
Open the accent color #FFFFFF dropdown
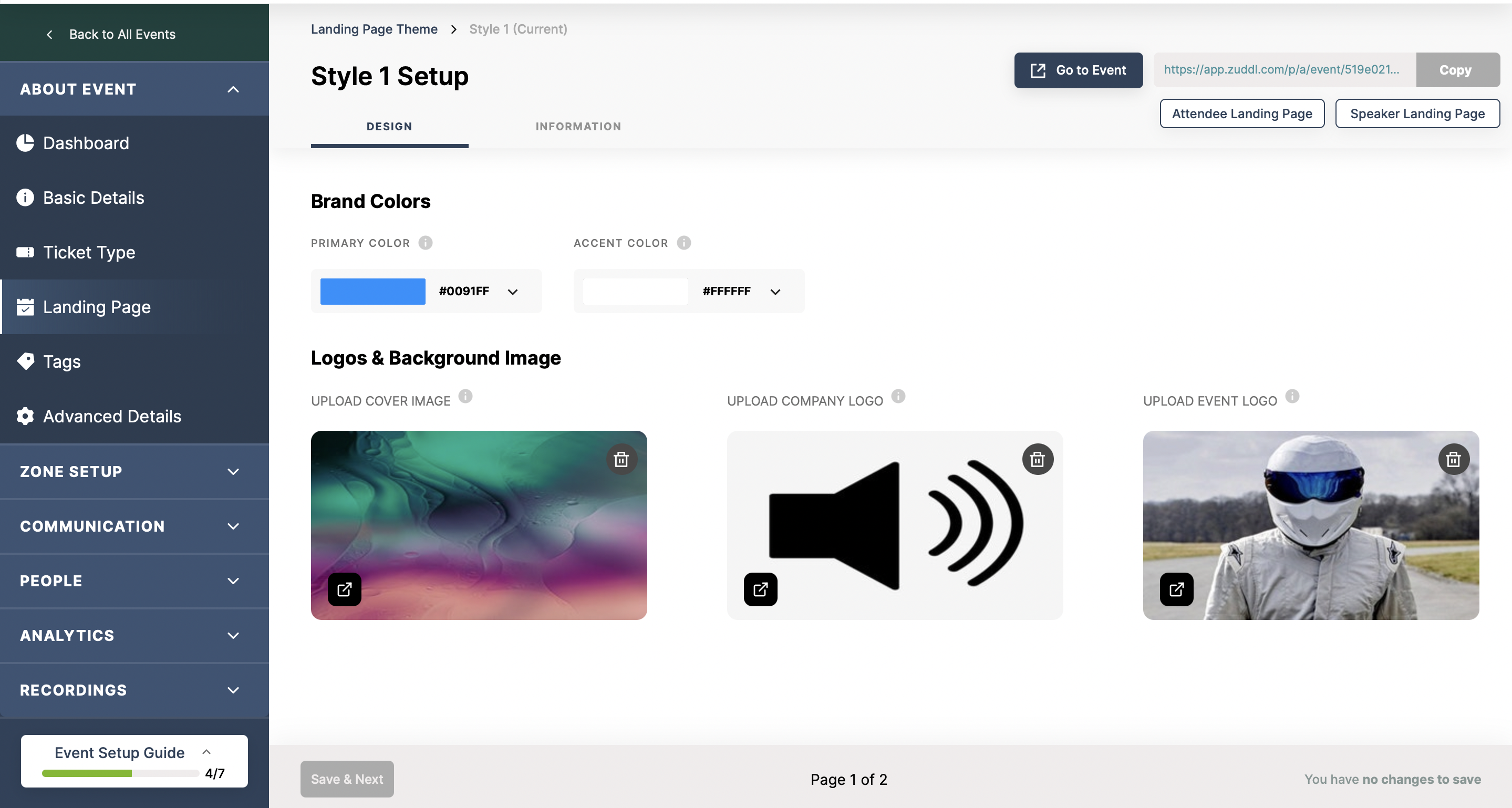coord(775,292)
